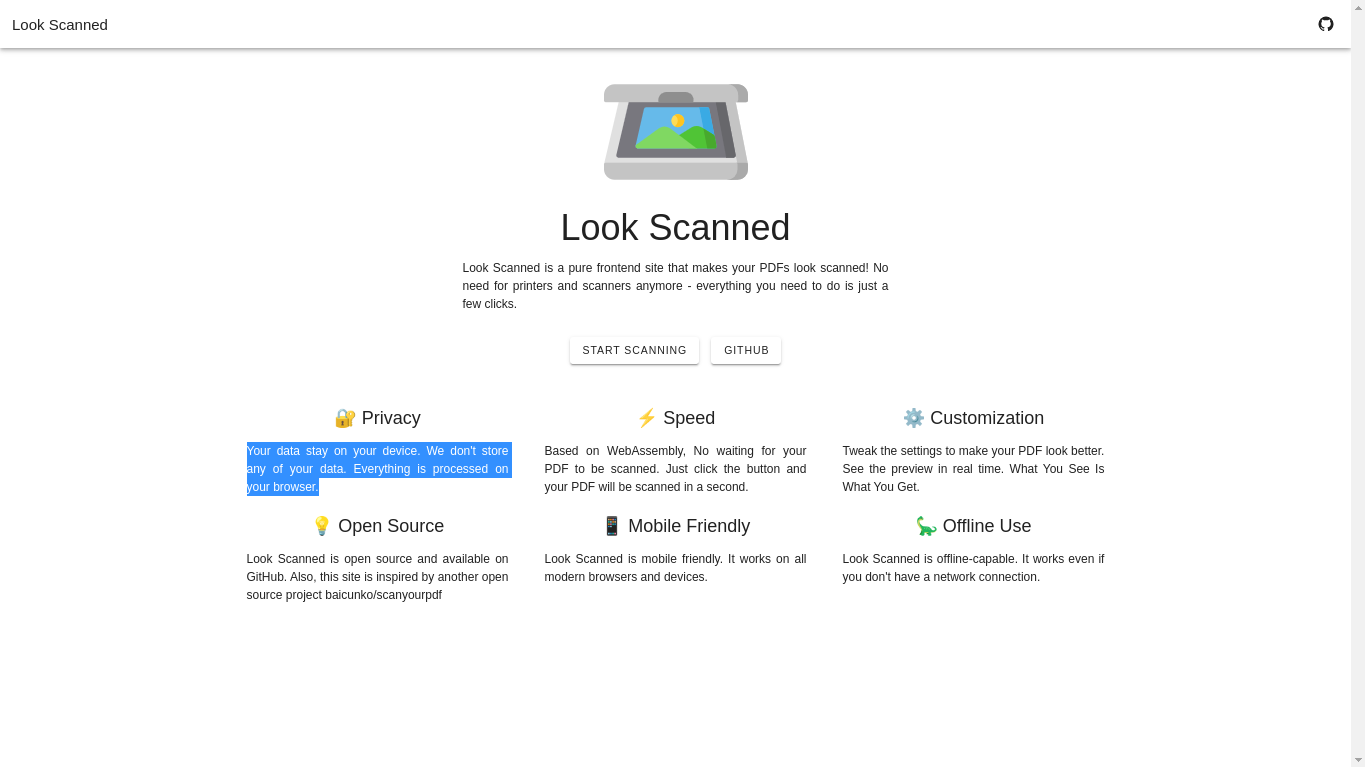Click the padlock icon beside Privacy
This screenshot has width=1365, height=767.
pos(346,418)
